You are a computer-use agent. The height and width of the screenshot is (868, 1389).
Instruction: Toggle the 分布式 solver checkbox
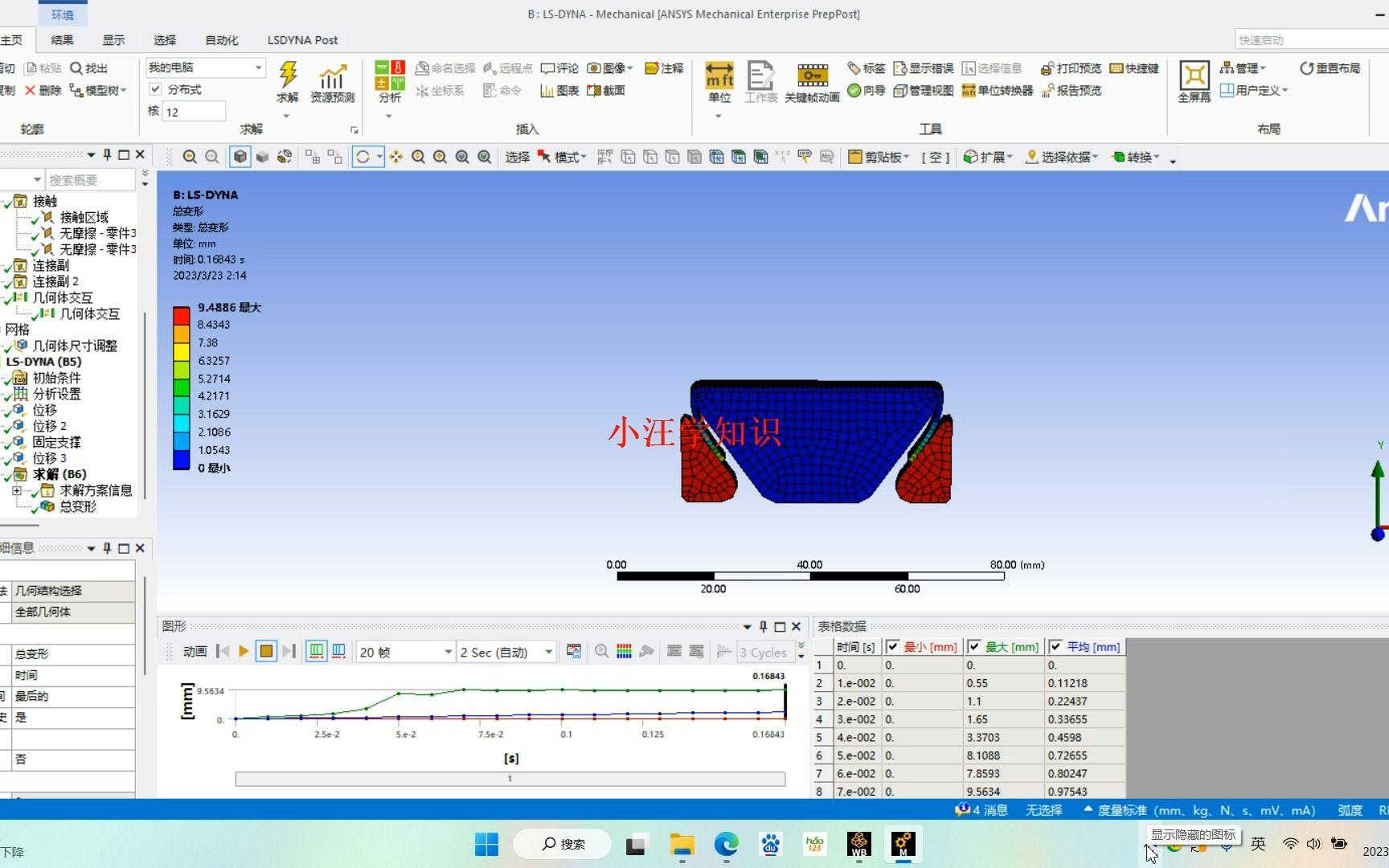pyautogui.click(x=155, y=89)
